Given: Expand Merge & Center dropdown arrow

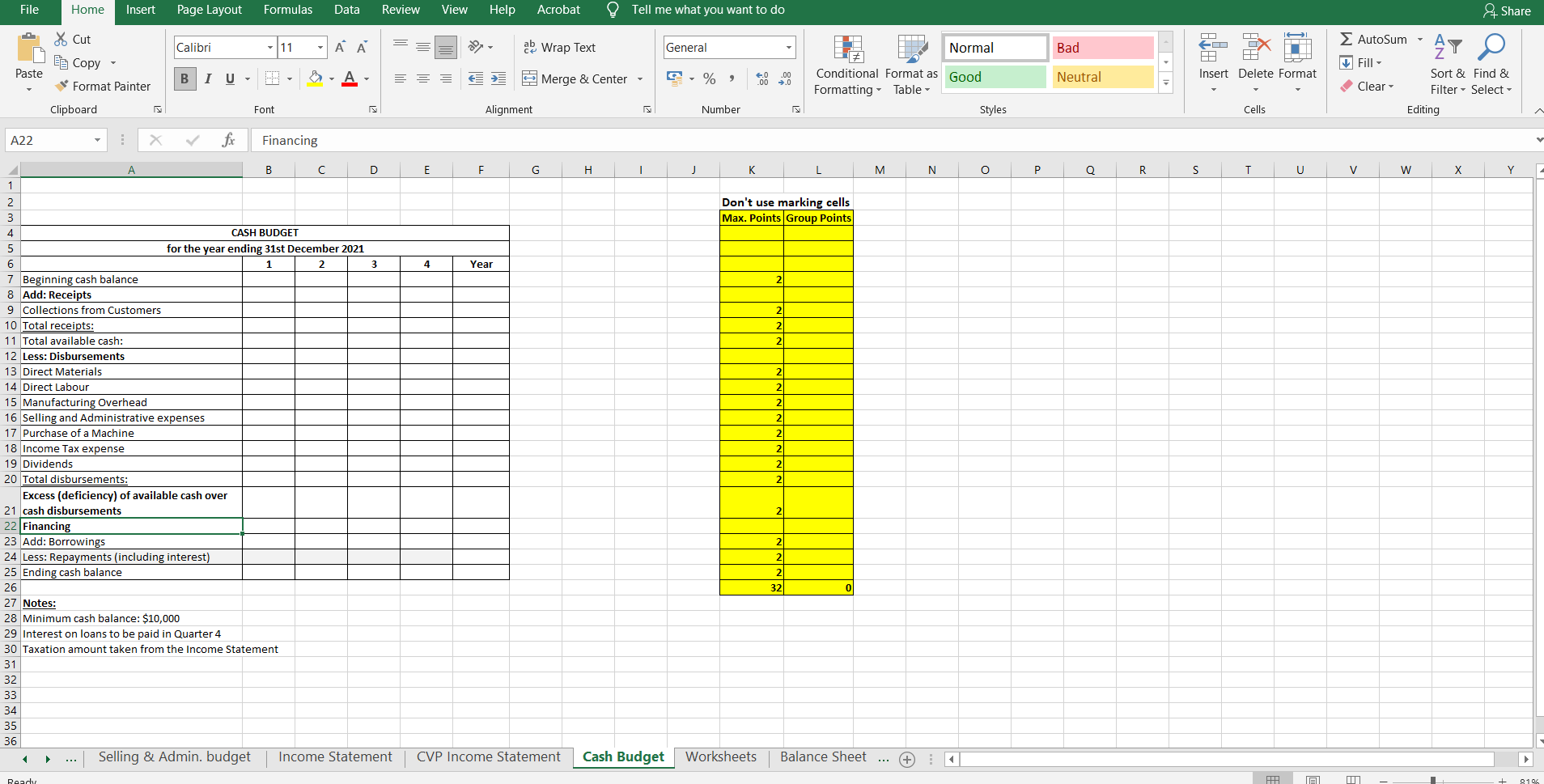Looking at the screenshot, I should click(639, 78).
